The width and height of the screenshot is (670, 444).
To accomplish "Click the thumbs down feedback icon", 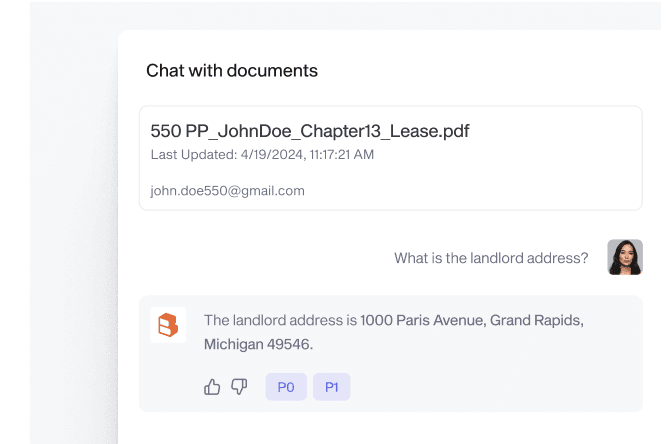I will pyautogui.click(x=239, y=387).
